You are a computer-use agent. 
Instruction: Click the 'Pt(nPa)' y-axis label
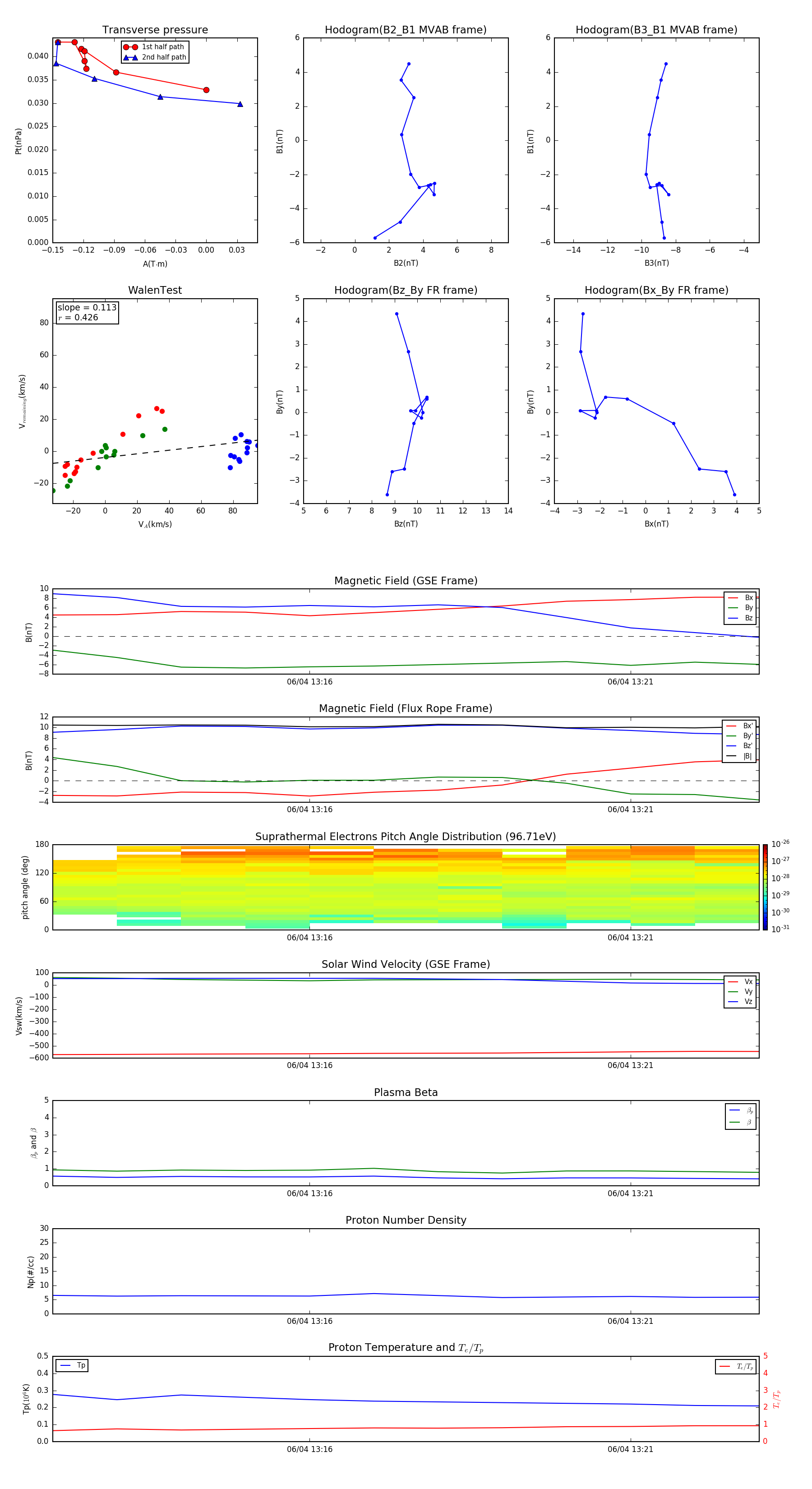(18, 140)
